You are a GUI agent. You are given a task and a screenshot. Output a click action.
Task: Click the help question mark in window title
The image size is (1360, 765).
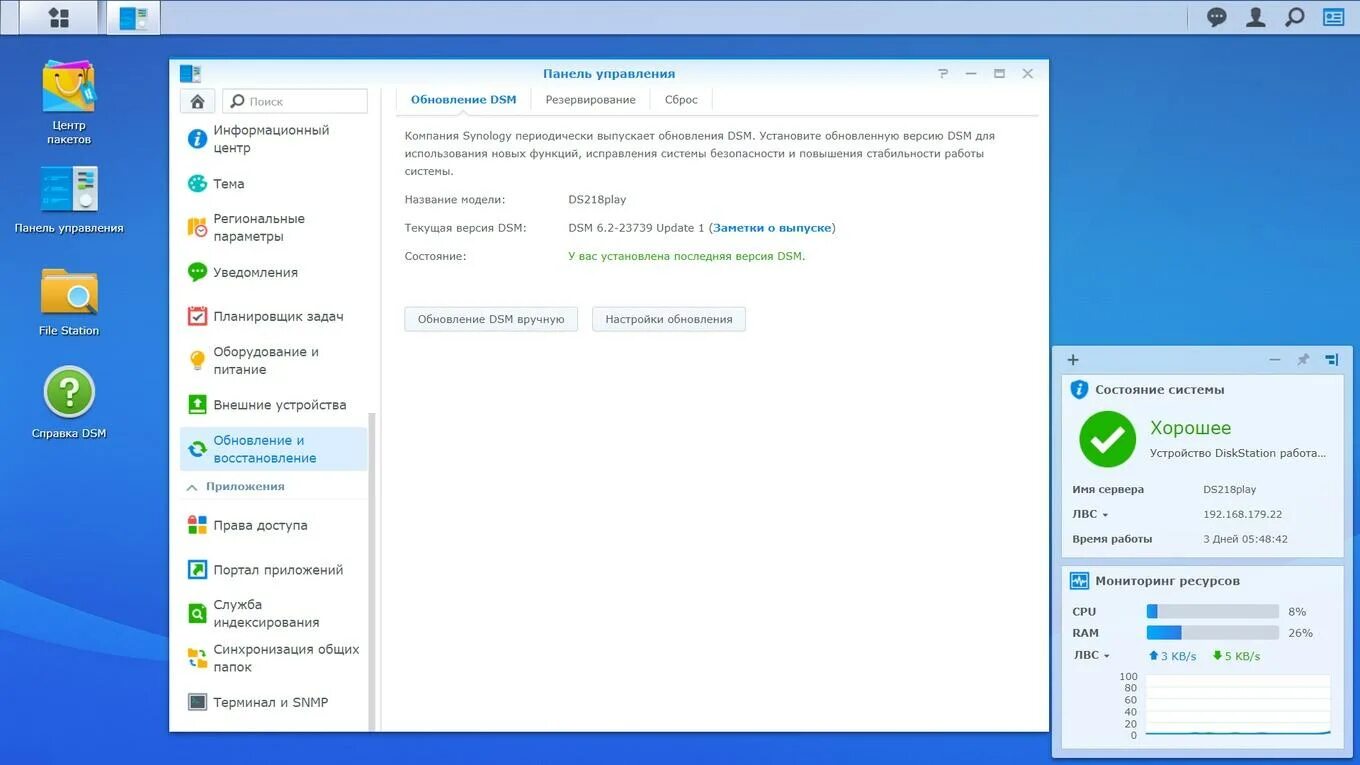[x=943, y=74]
